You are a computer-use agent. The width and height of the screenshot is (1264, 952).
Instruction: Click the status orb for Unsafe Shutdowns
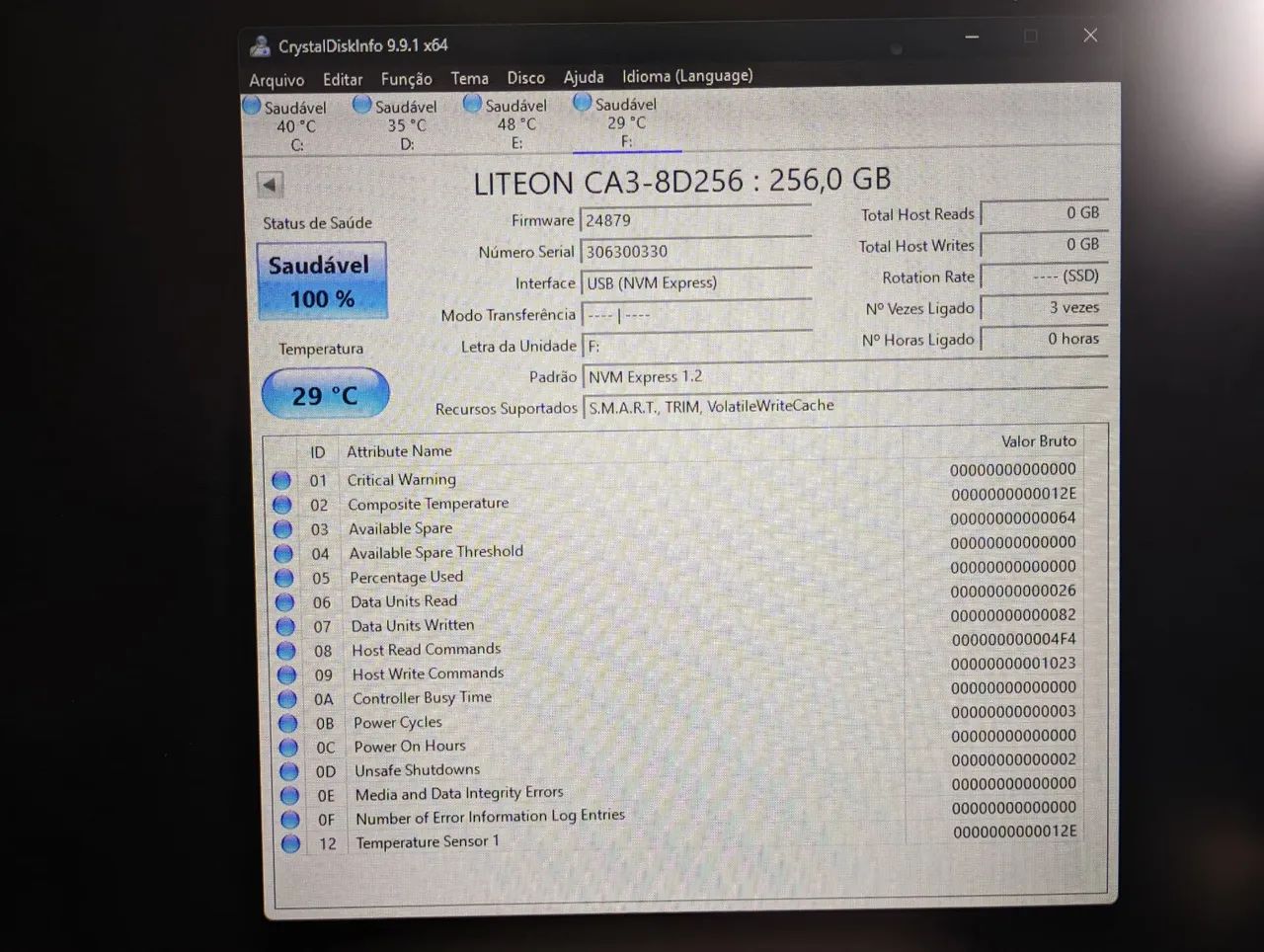pyautogui.click(x=289, y=771)
